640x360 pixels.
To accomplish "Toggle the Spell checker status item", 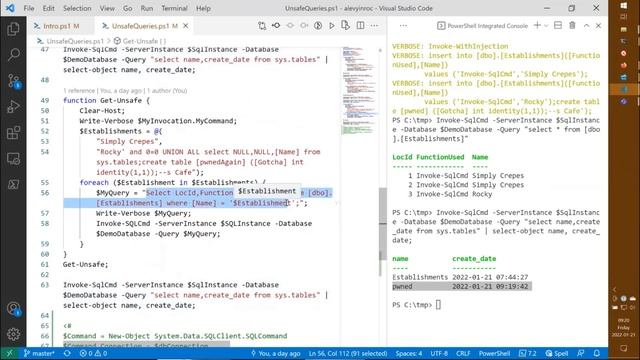I will [x=558, y=353].
